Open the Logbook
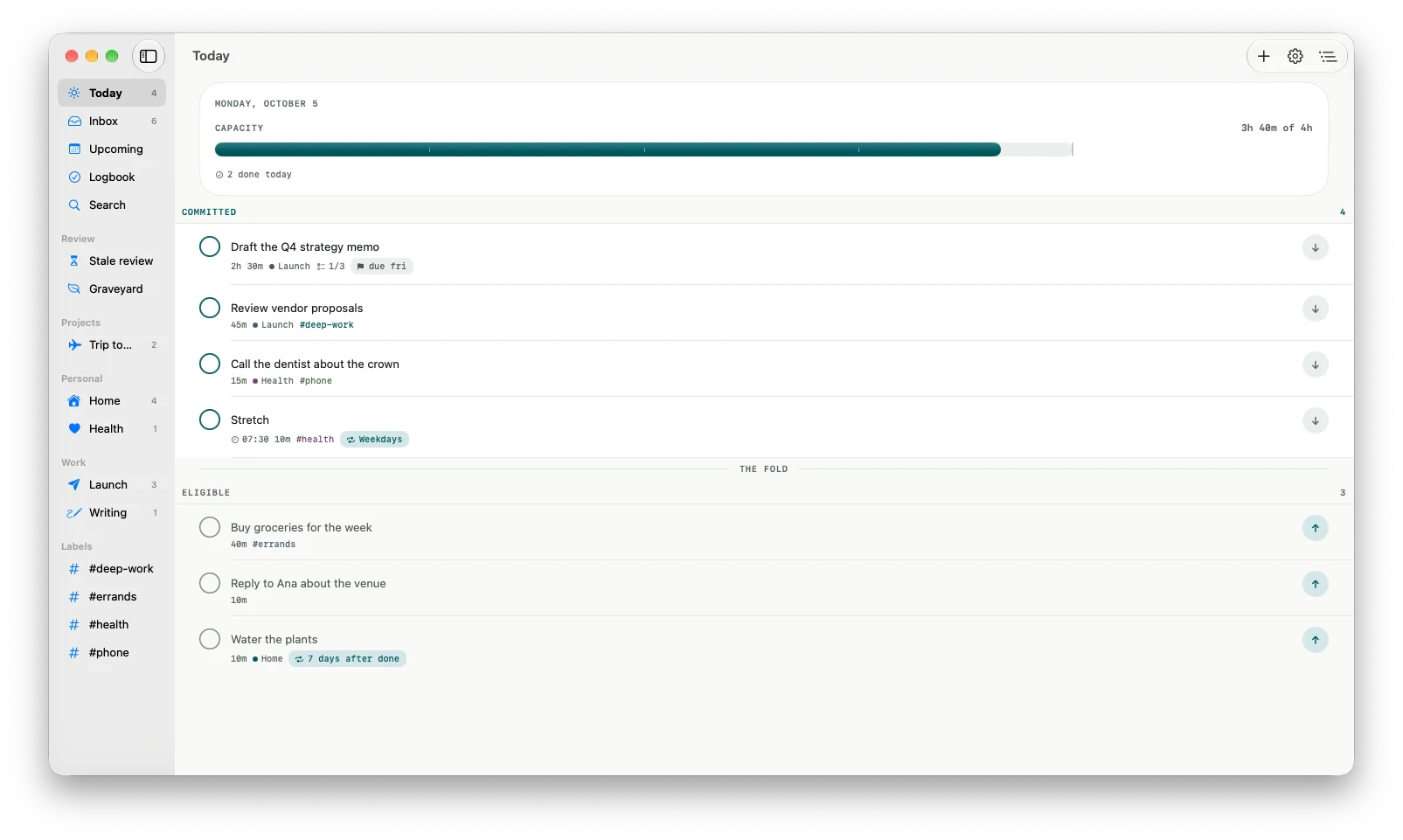The height and width of the screenshot is (840, 1403). tap(112, 177)
